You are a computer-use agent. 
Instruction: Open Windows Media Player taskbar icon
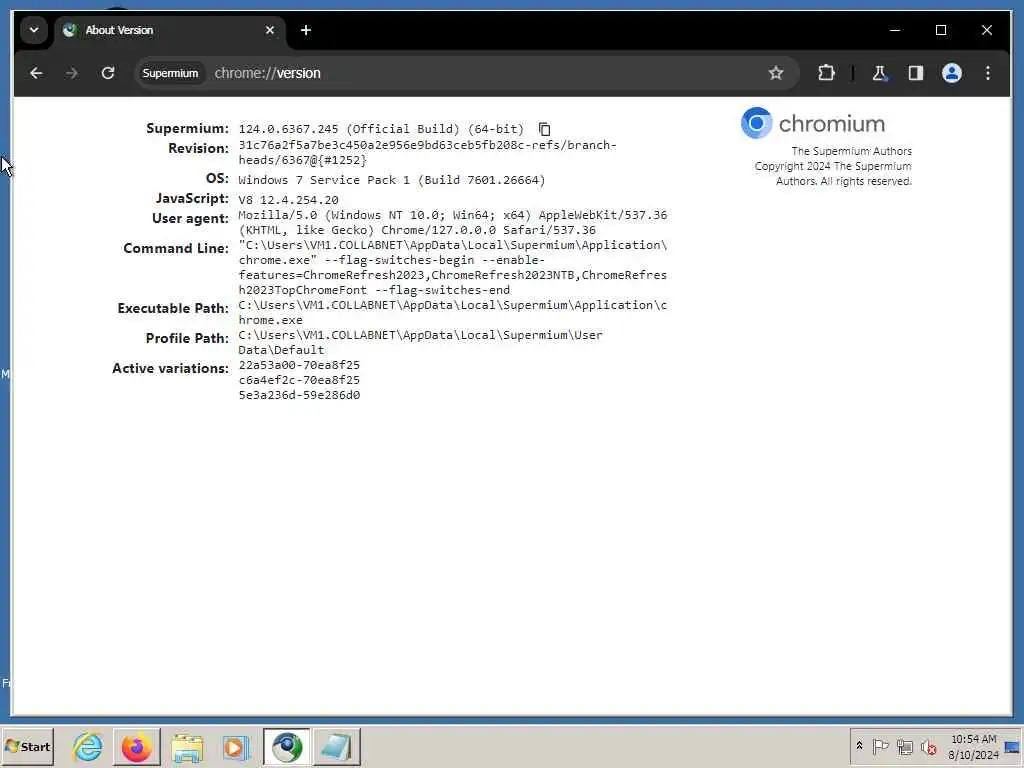236,746
